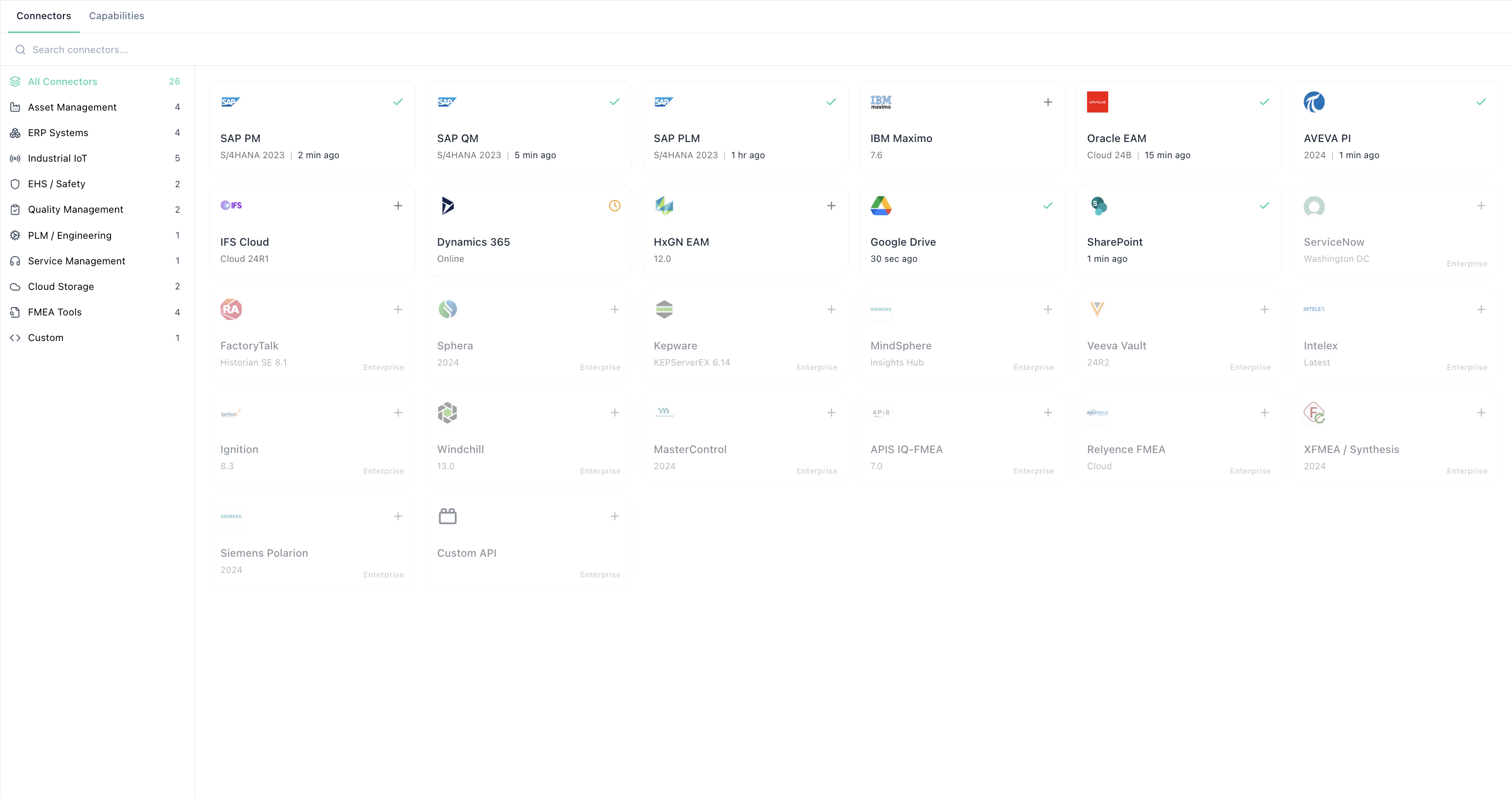Click the Dynamics 365 pending clock icon
The width and height of the screenshot is (1512, 797).
(615, 205)
